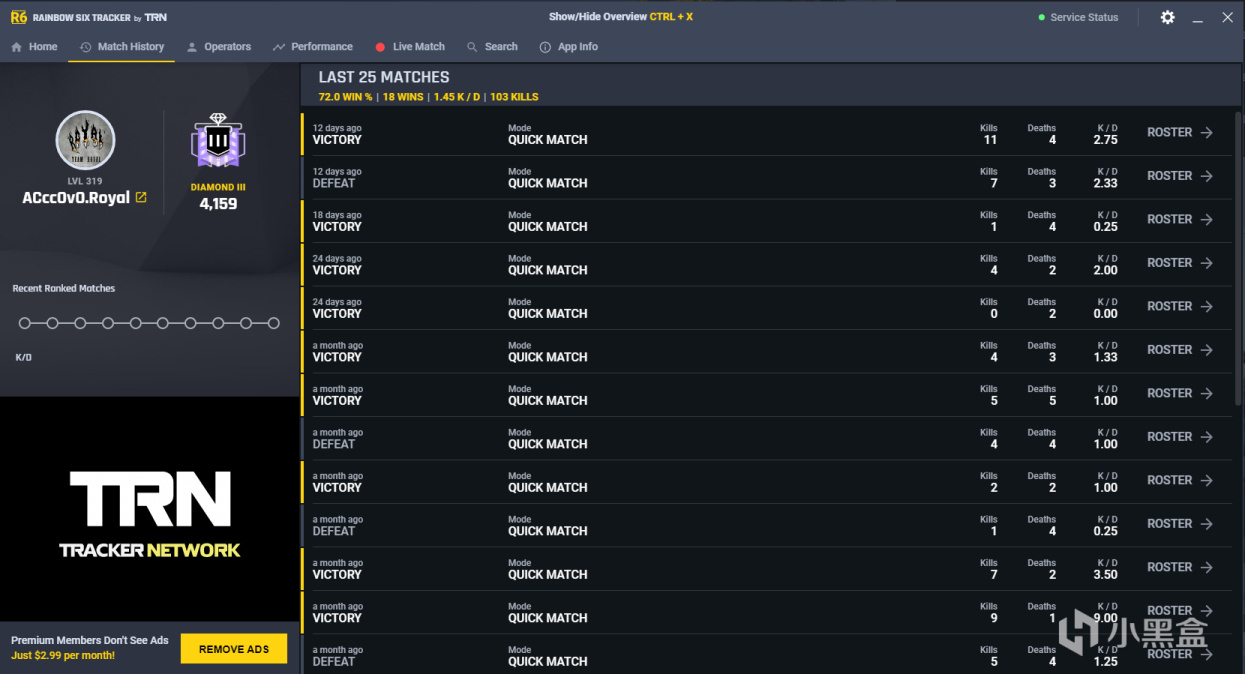Image resolution: width=1245 pixels, height=674 pixels.
Task: Click the 1.45 K / D stat
Action: [x=457, y=97]
